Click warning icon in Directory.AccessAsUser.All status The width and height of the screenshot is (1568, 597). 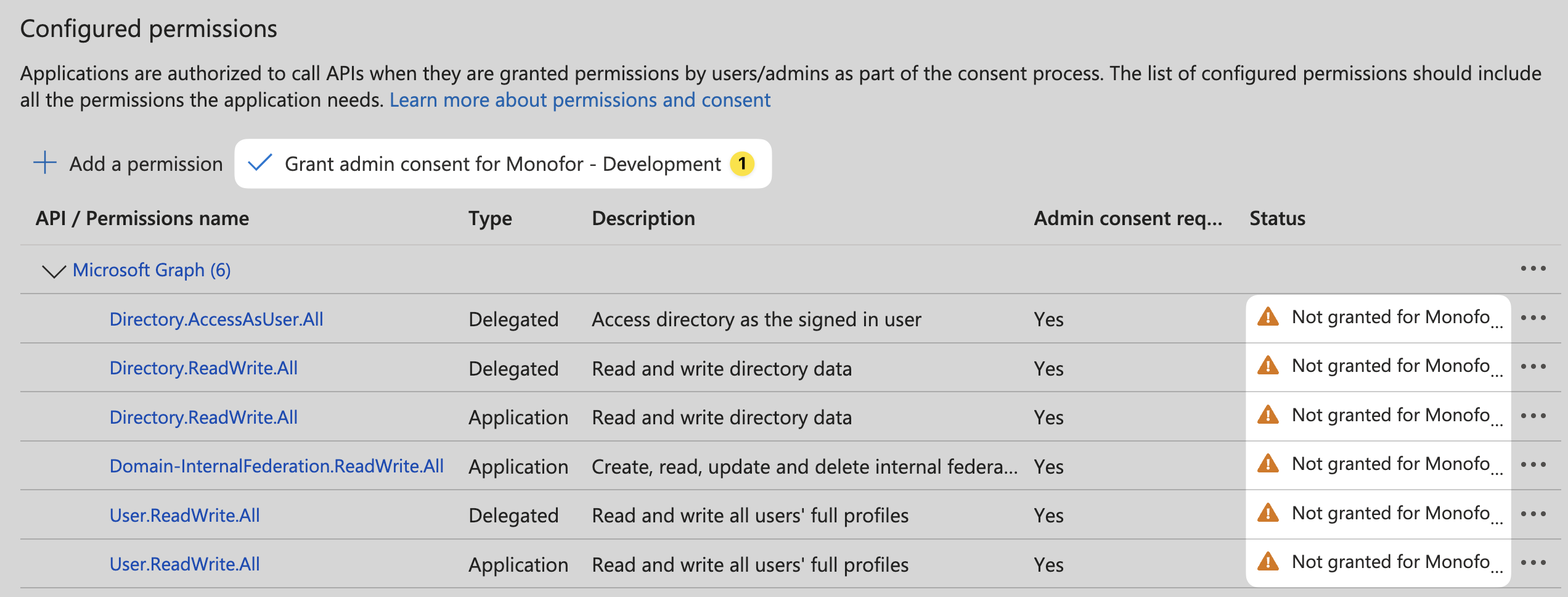1268,317
